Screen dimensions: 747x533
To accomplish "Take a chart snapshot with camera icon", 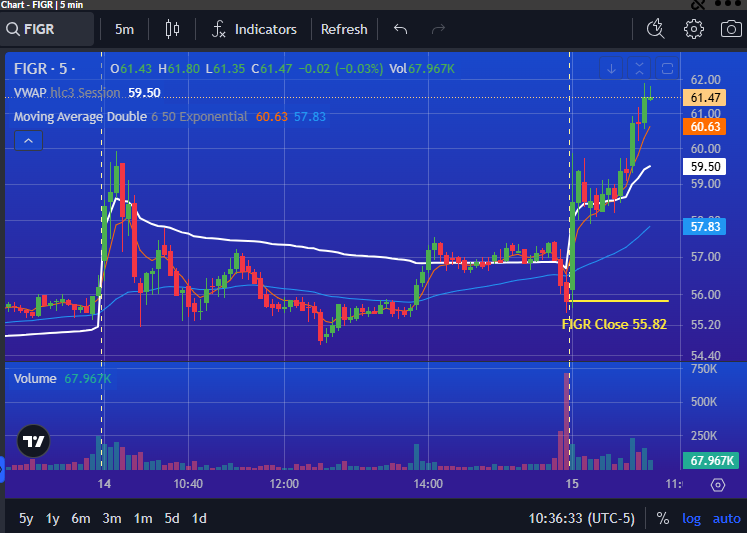I will [x=731, y=29].
